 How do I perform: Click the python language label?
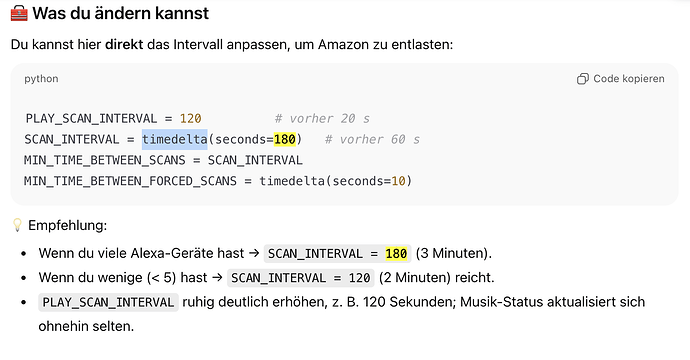click(41, 79)
